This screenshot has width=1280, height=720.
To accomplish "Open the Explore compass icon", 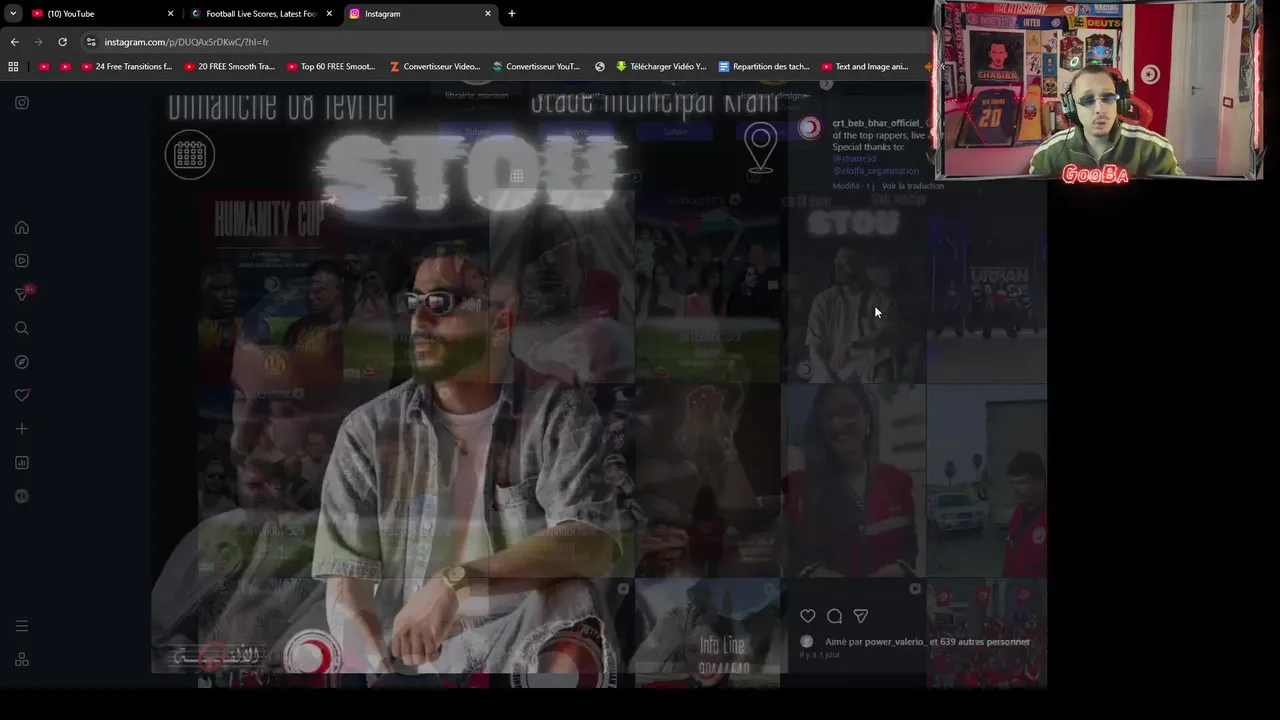I will [x=22, y=362].
